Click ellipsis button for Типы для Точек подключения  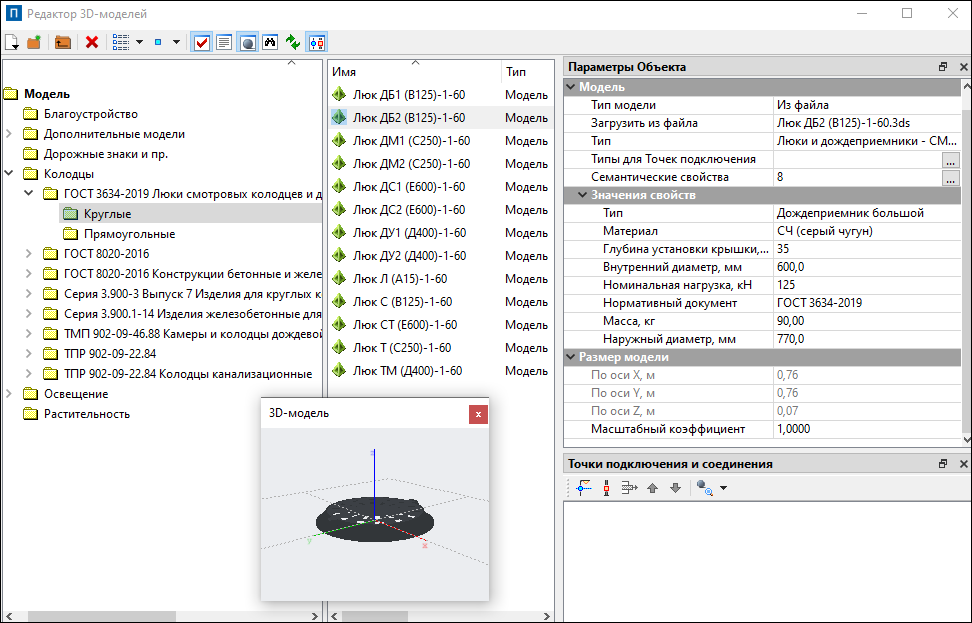click(x=950, y=159)
